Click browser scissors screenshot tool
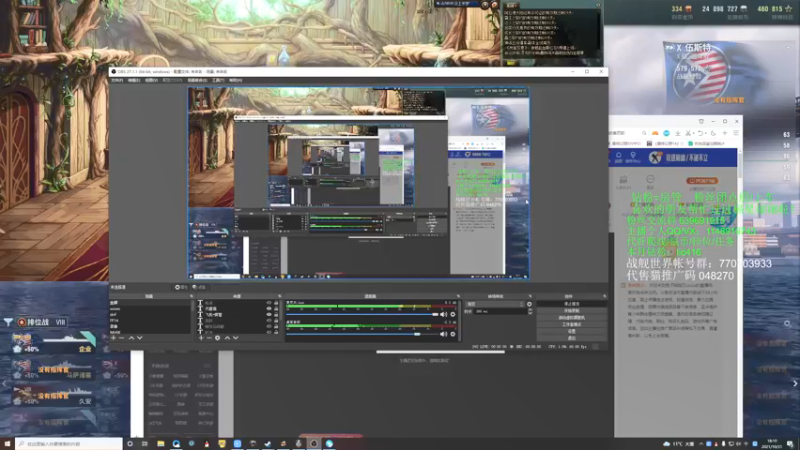 (689, 133)
